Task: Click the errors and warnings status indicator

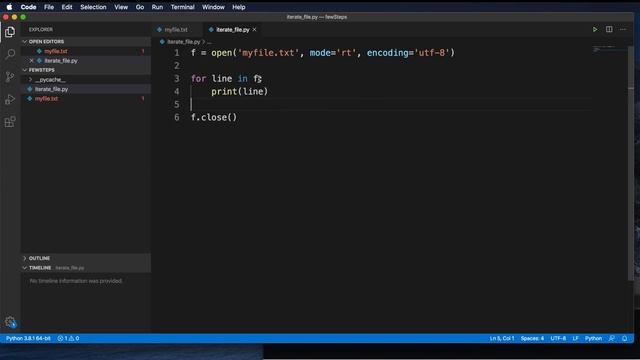Action: (68, 338)
